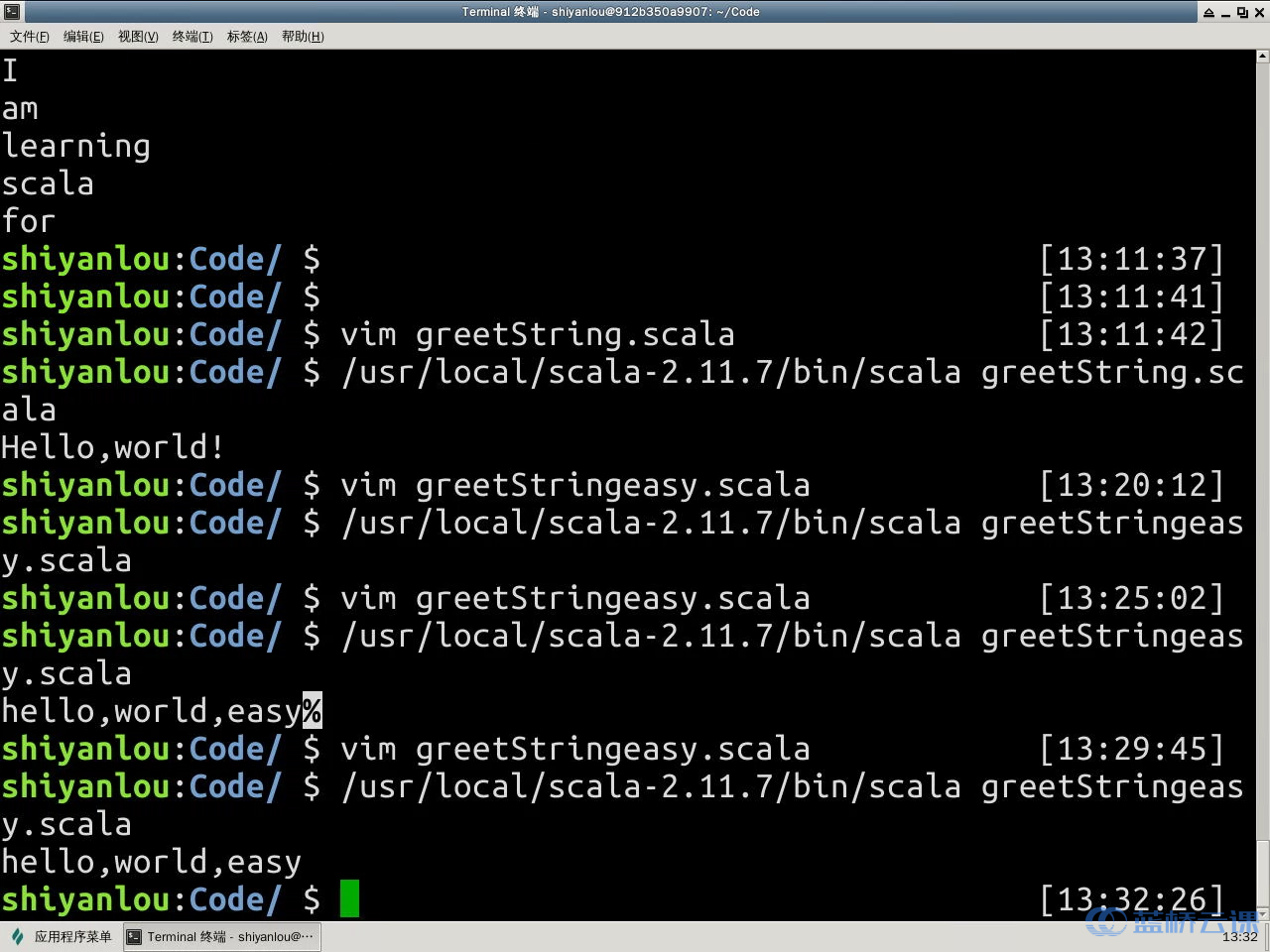Open the 视图 dropdown menu
Image resolution: width=1270 pixels, height=952 pixels.
point(137,37)
